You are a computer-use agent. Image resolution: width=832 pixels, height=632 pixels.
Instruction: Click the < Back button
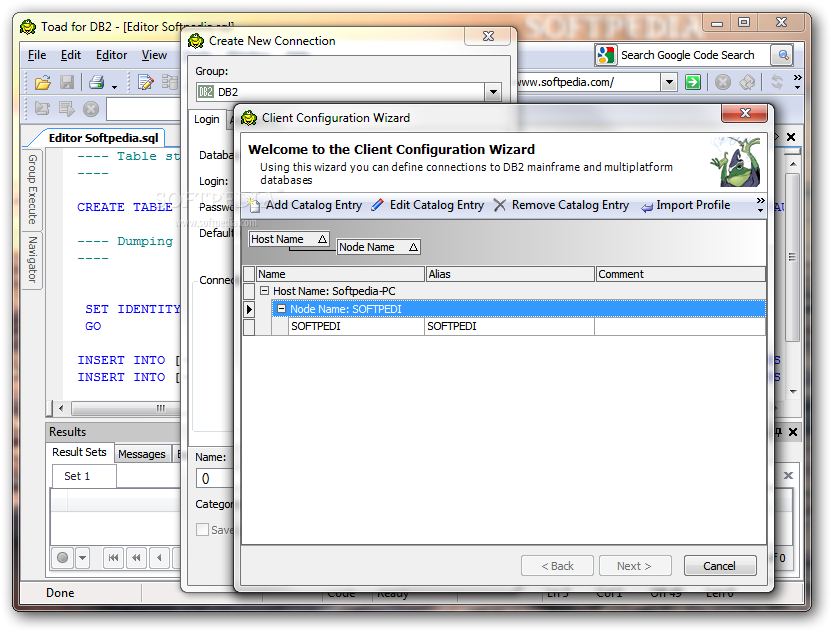[557, 566]
